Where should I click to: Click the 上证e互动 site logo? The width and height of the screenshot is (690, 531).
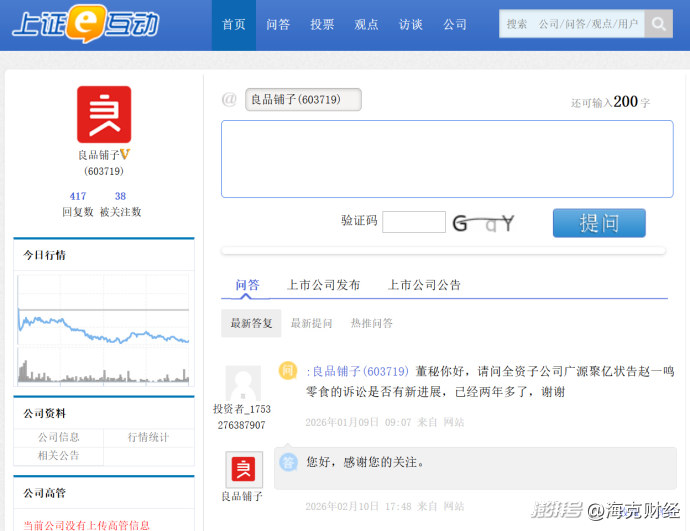tap(85, 25)
